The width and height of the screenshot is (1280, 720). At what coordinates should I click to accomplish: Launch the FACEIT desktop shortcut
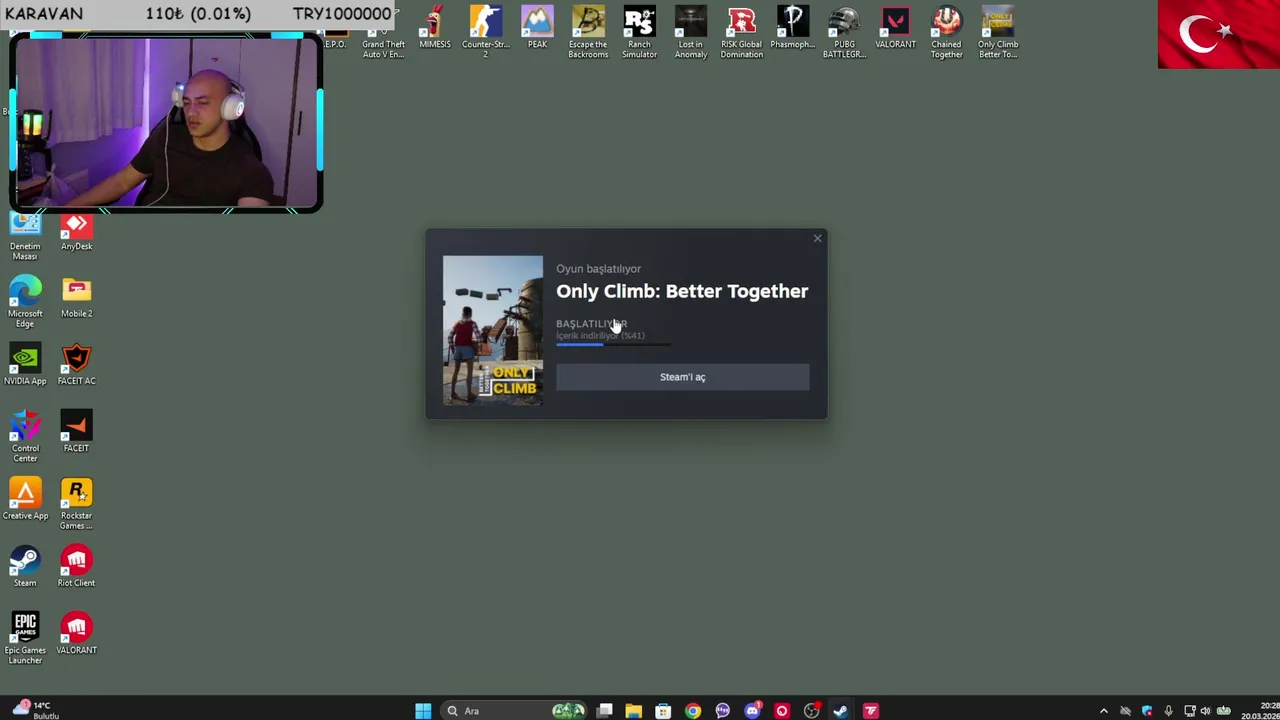(x=76, y=432)
